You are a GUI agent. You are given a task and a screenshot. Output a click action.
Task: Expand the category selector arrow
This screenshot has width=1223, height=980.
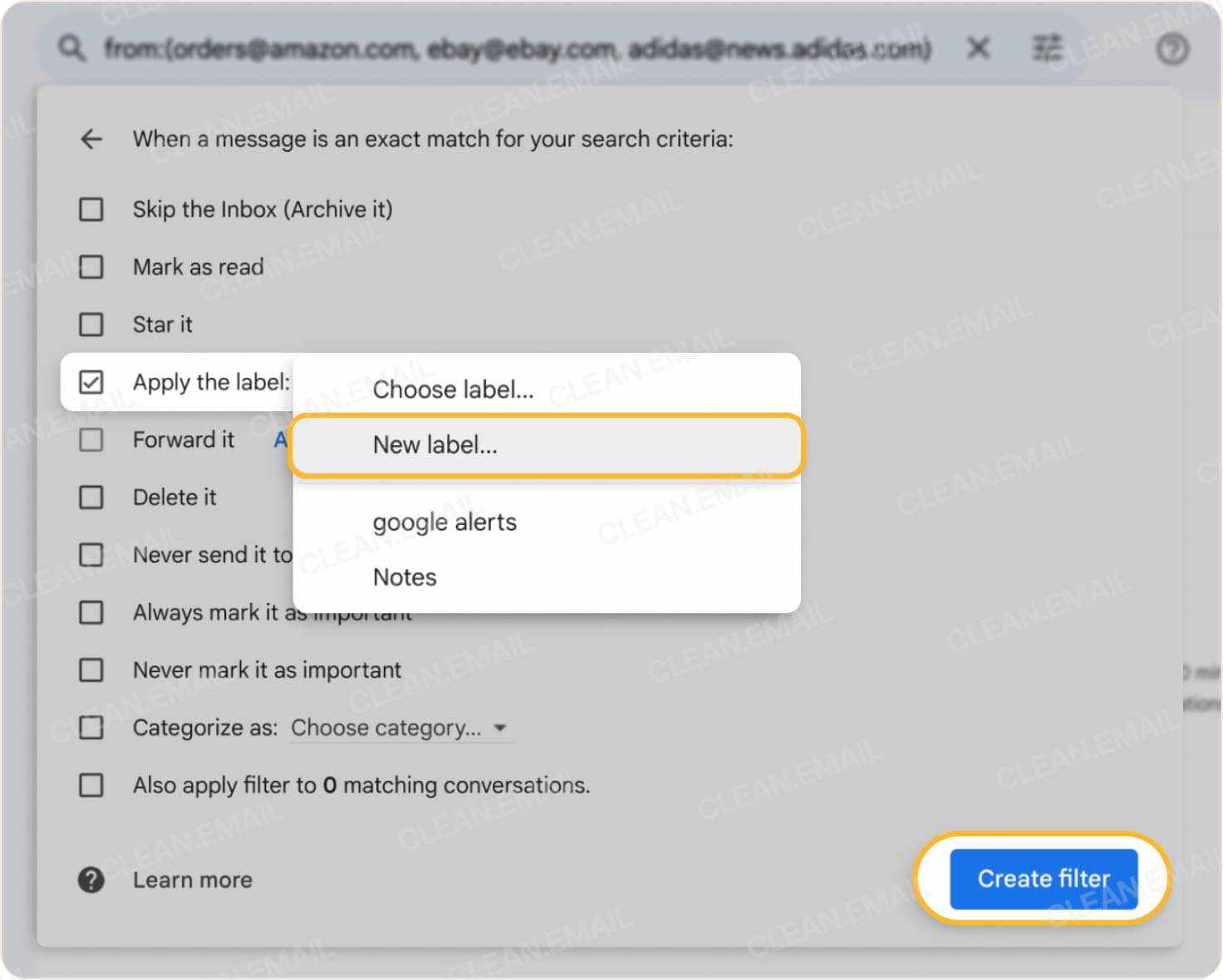click(x=500, y=728)
